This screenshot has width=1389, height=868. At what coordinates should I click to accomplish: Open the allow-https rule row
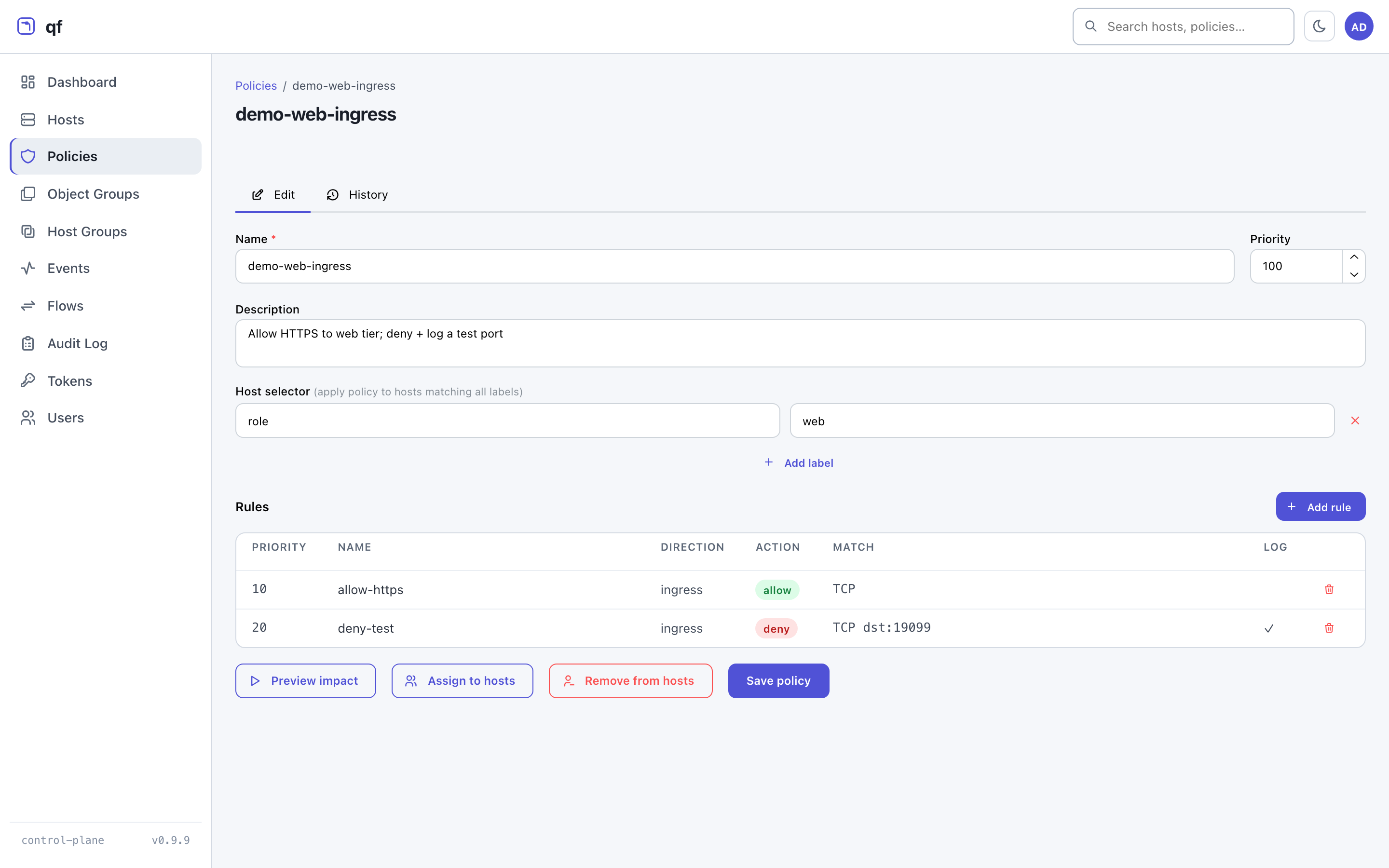800,590
